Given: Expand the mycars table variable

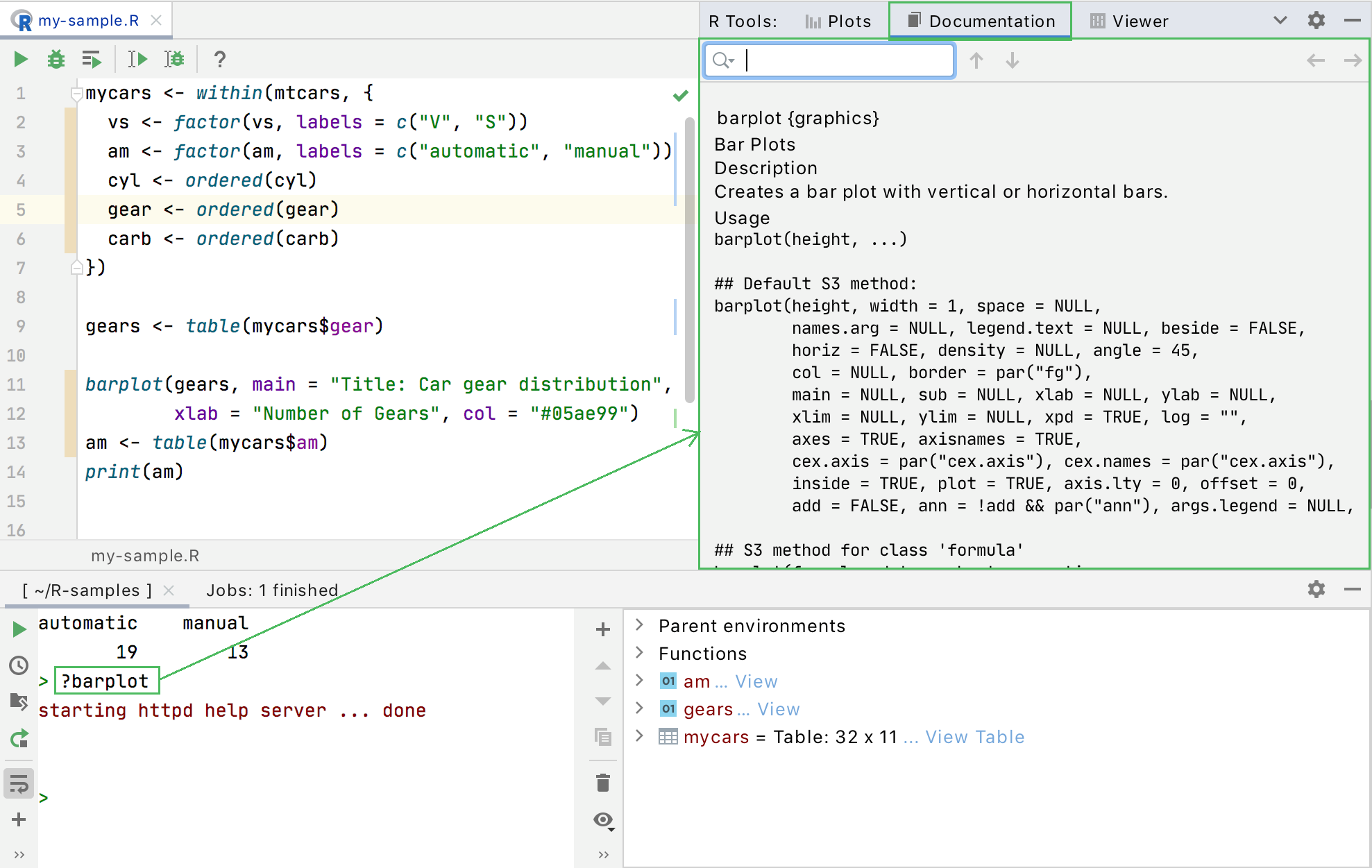Looking at the screenshot, I should (639, 737).
